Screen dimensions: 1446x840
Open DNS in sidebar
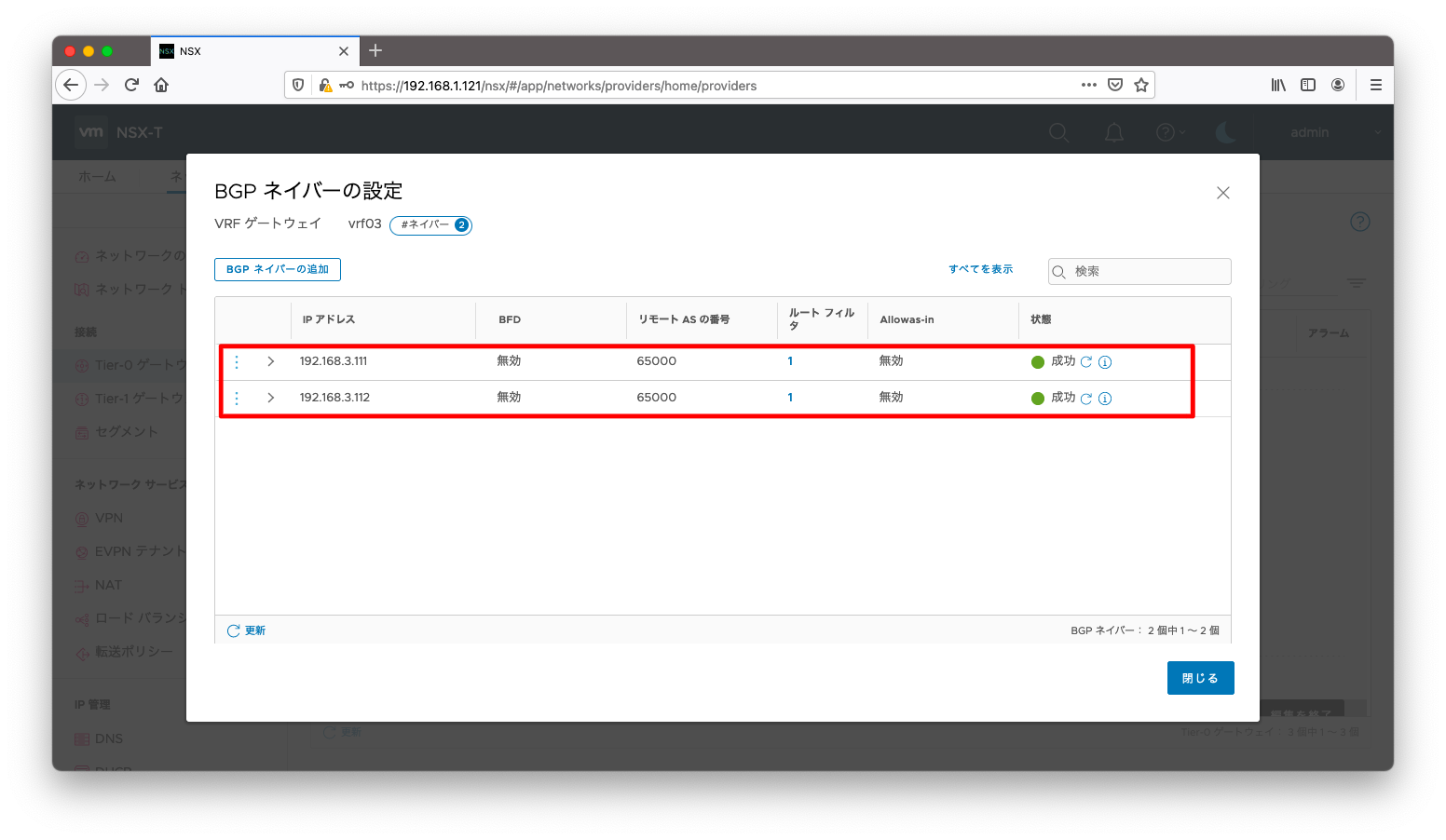[x=109, y=738]
